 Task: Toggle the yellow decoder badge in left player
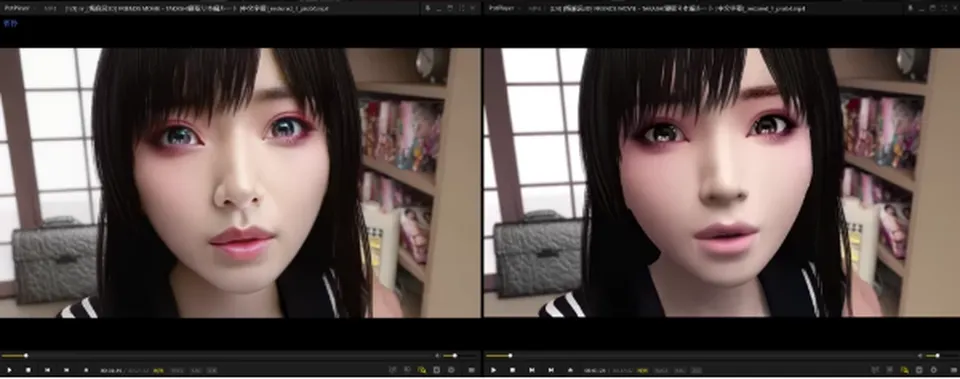pyautogui.click(x=159, y=370)
